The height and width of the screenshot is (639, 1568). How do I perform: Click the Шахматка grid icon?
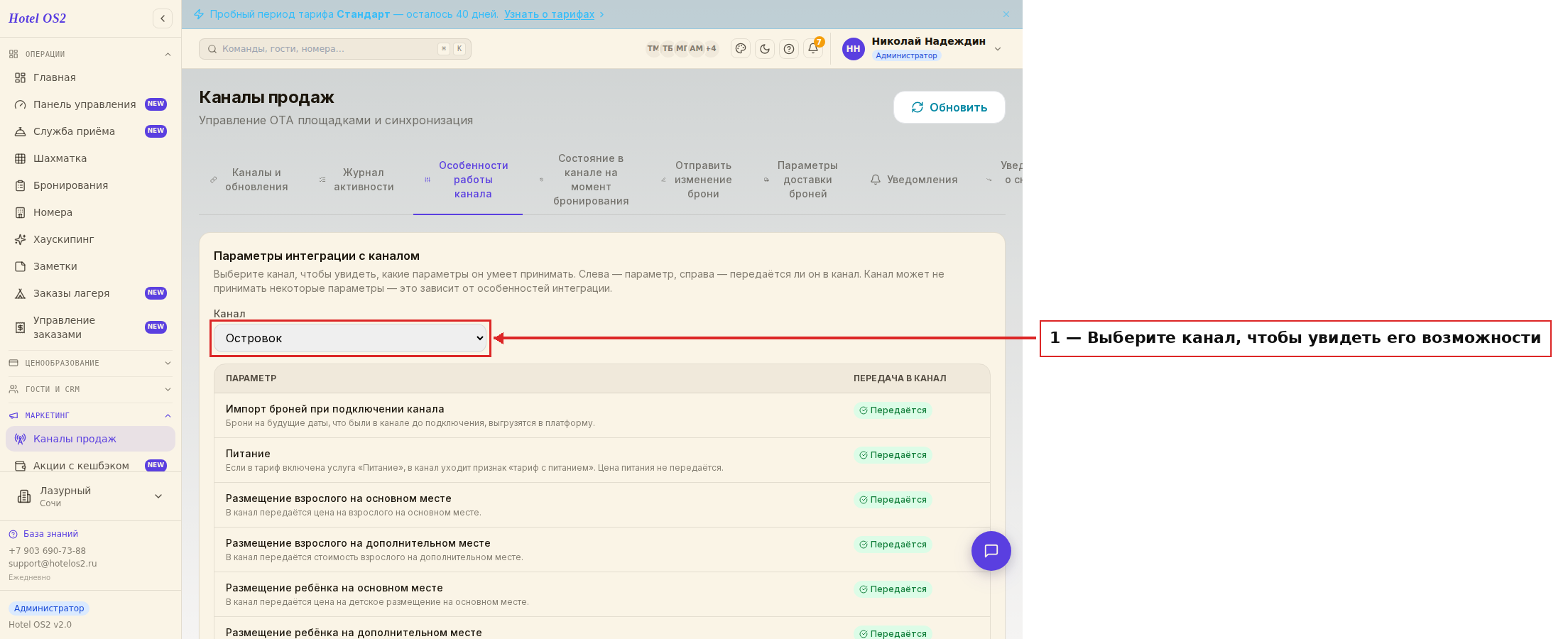[x=21, y=158]
